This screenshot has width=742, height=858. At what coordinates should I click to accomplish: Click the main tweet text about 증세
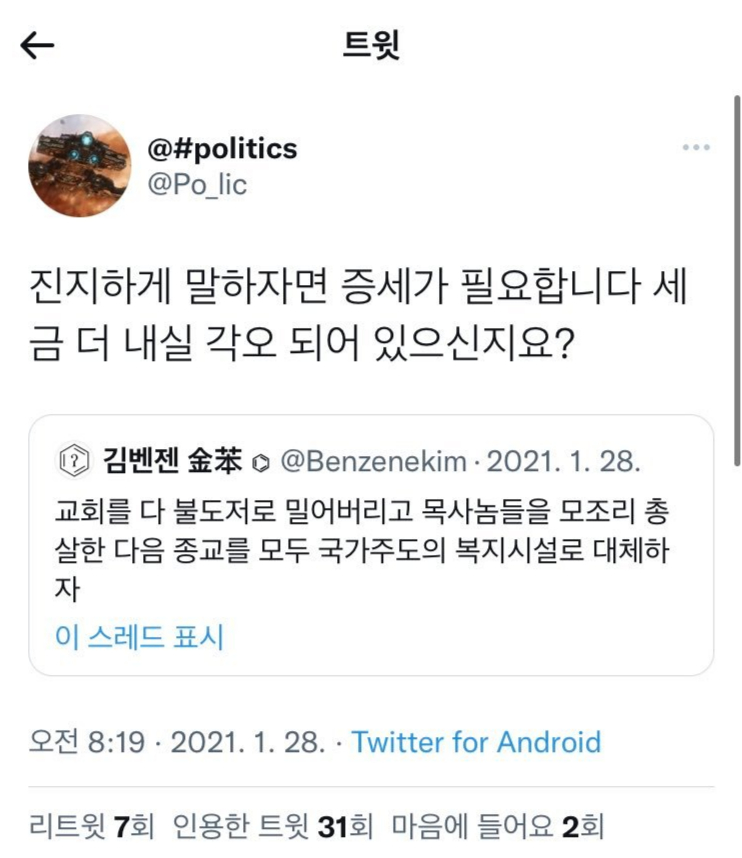(360, 320)
